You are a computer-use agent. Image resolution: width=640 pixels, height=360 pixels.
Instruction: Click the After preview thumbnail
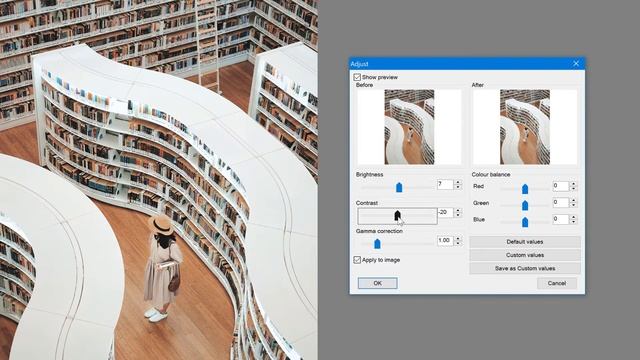[525, 127]
